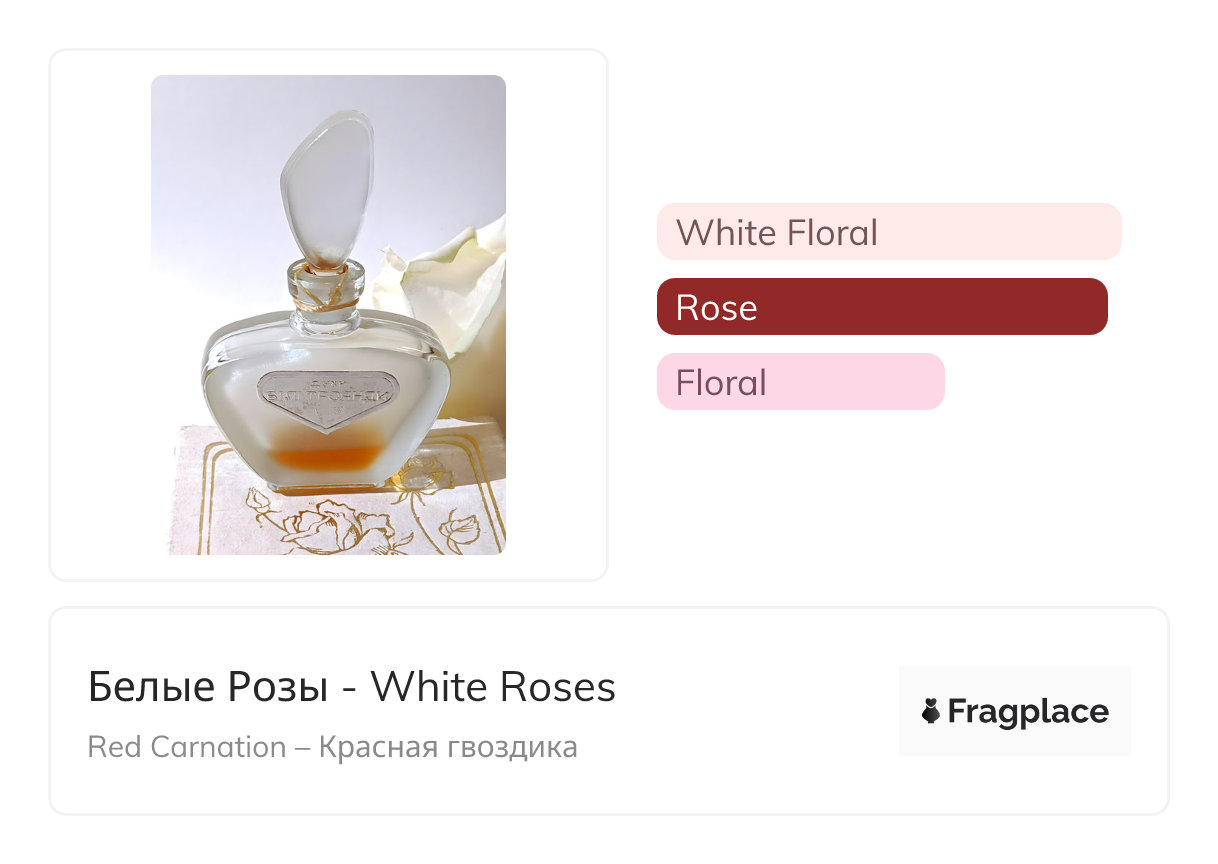This screenshot has width=1218, height=864.
Task: Open the Fragplace wordmark link
Action: [1027, 711]
